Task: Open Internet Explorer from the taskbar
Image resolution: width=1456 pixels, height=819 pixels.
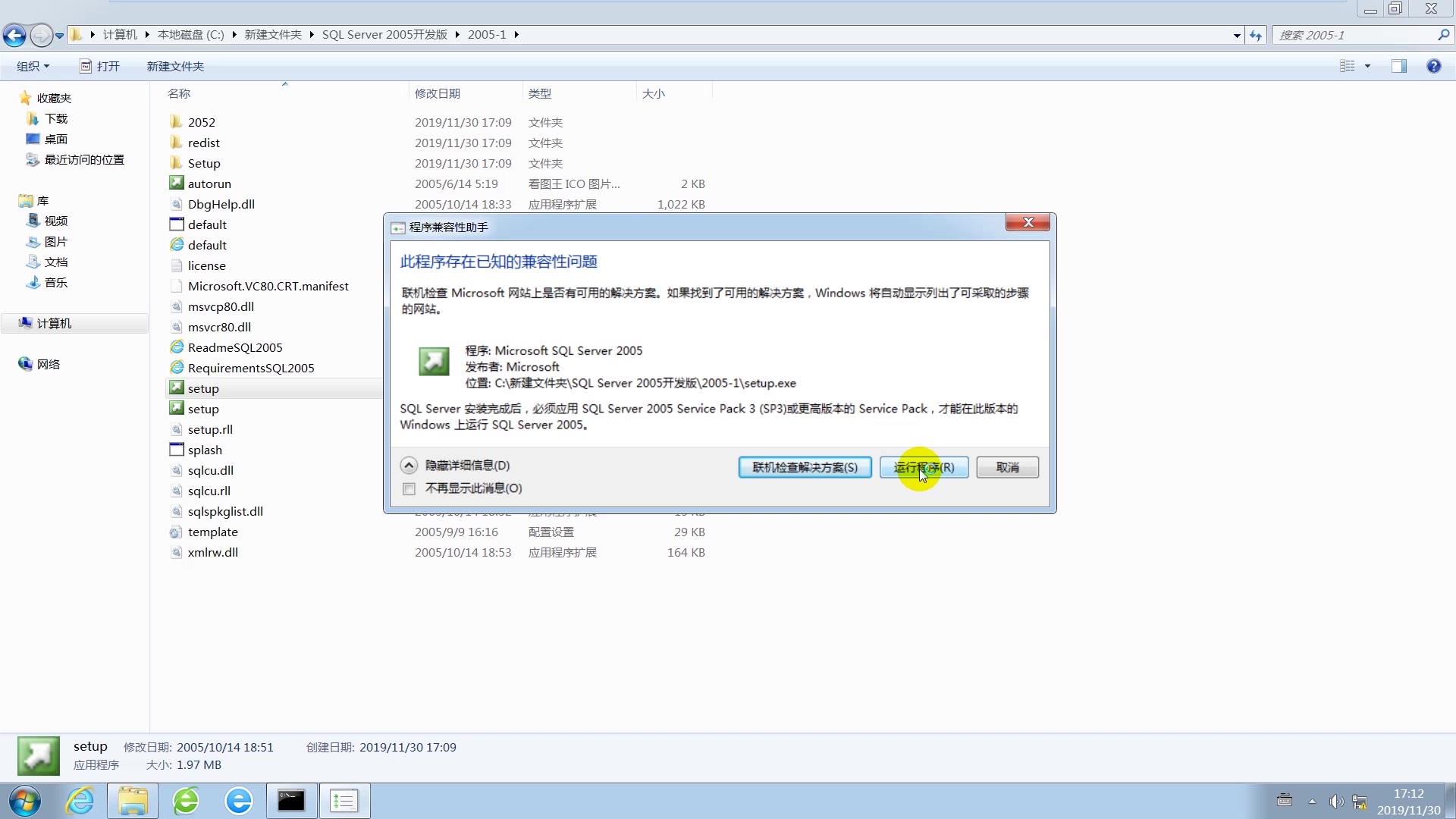Action: point(80,801)
